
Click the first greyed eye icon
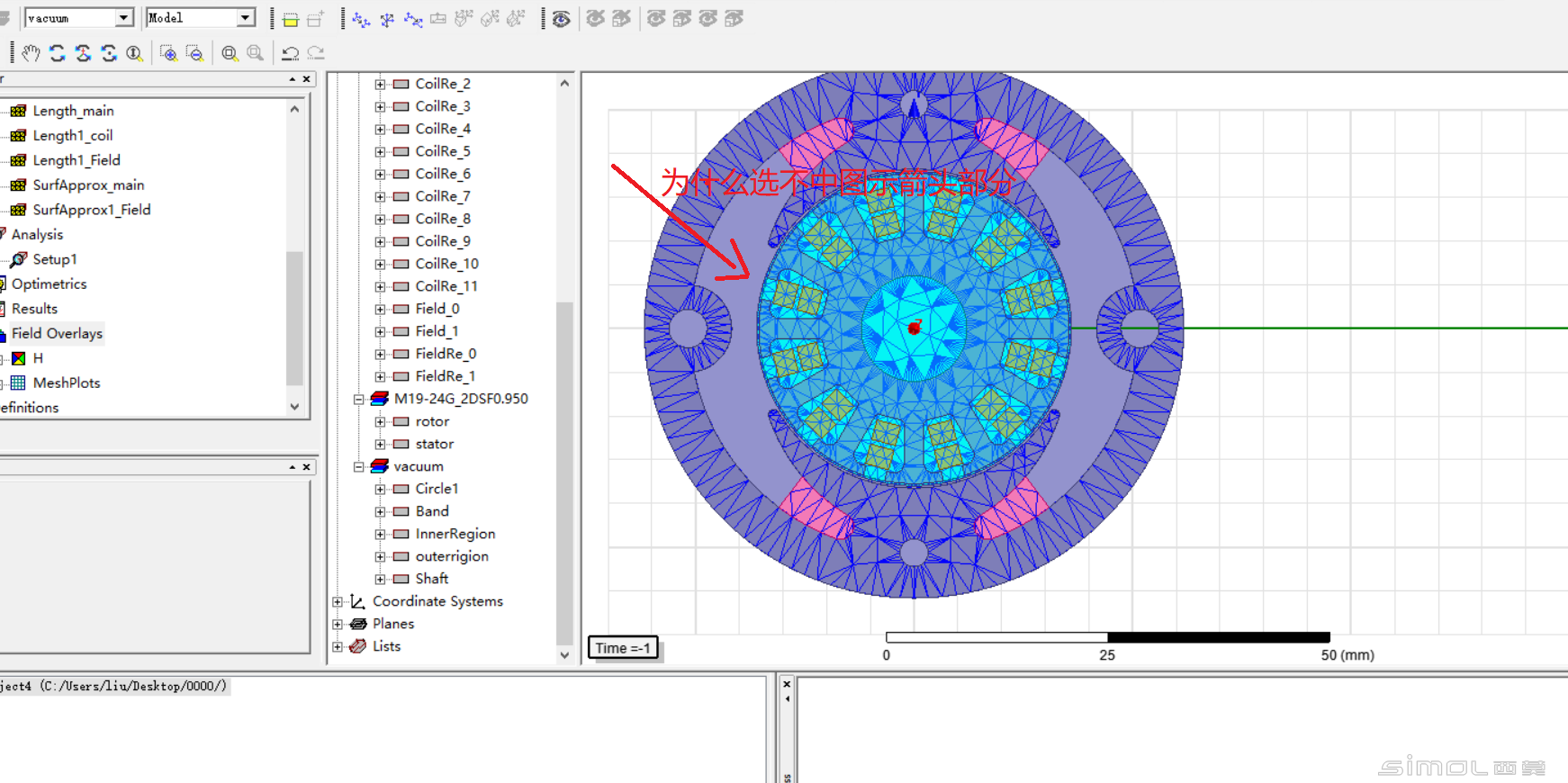(x=595, y=19)
